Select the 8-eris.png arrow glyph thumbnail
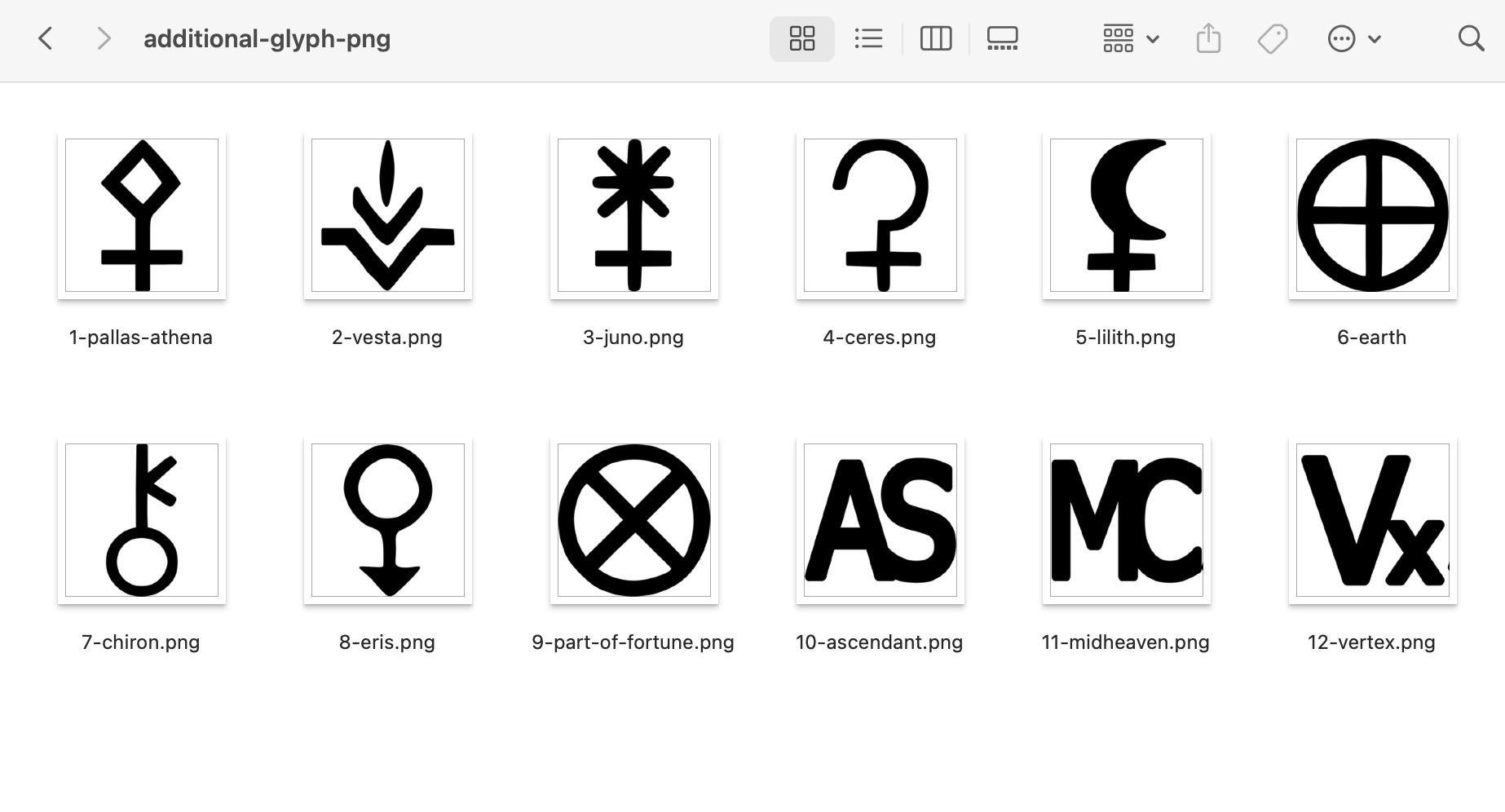The height and width of the screenshot is (812, 1505). tap(388, 520)
